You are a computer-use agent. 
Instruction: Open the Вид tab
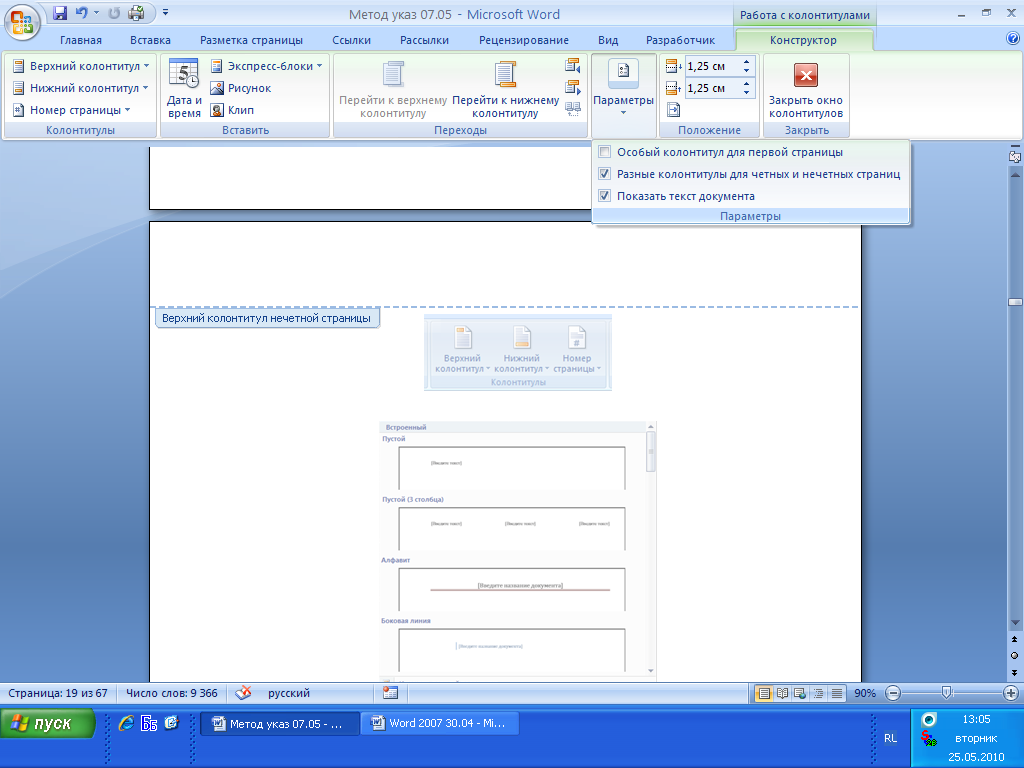[608, 40]
